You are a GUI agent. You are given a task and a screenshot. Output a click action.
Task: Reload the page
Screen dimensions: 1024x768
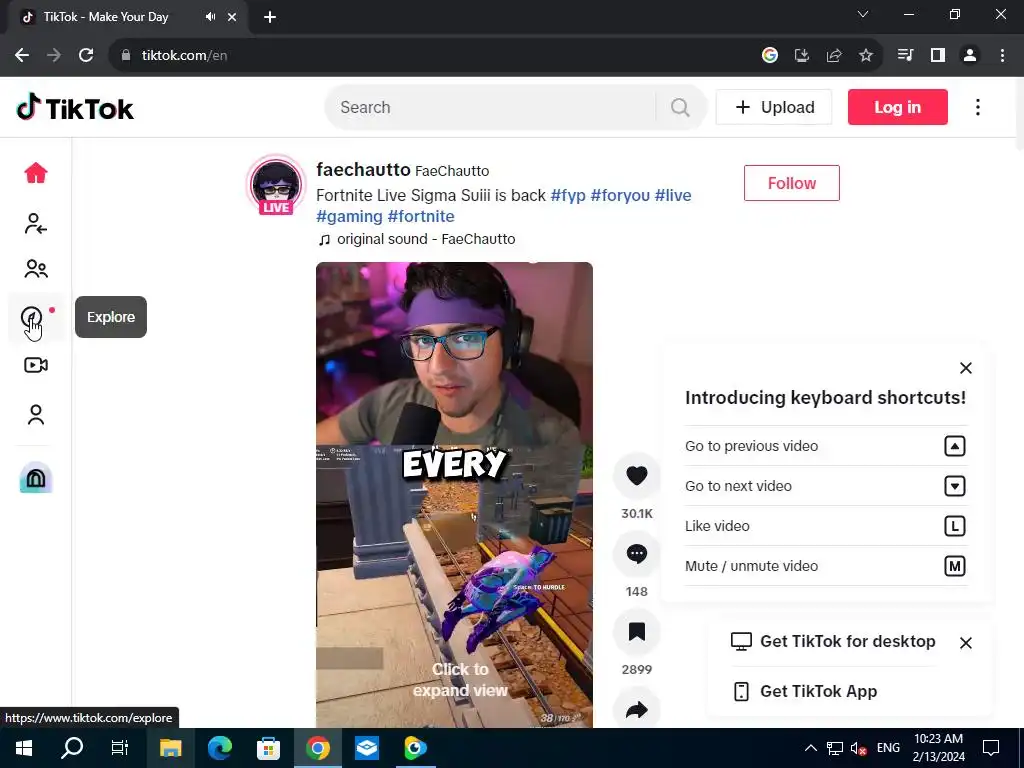(86, 56)
